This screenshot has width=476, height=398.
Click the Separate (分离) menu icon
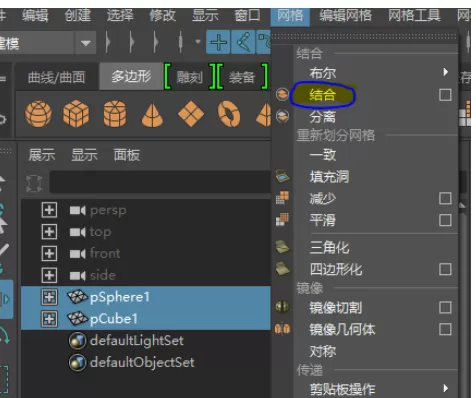(x=282, y=116)
